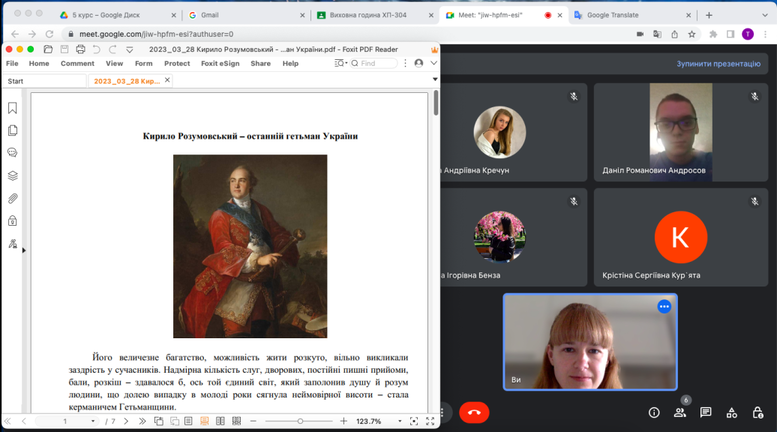The width and height of the screenshot is (777, 432).
Task: Expand the quick access toolbar customize arrow
Action: tap(130, 49)
